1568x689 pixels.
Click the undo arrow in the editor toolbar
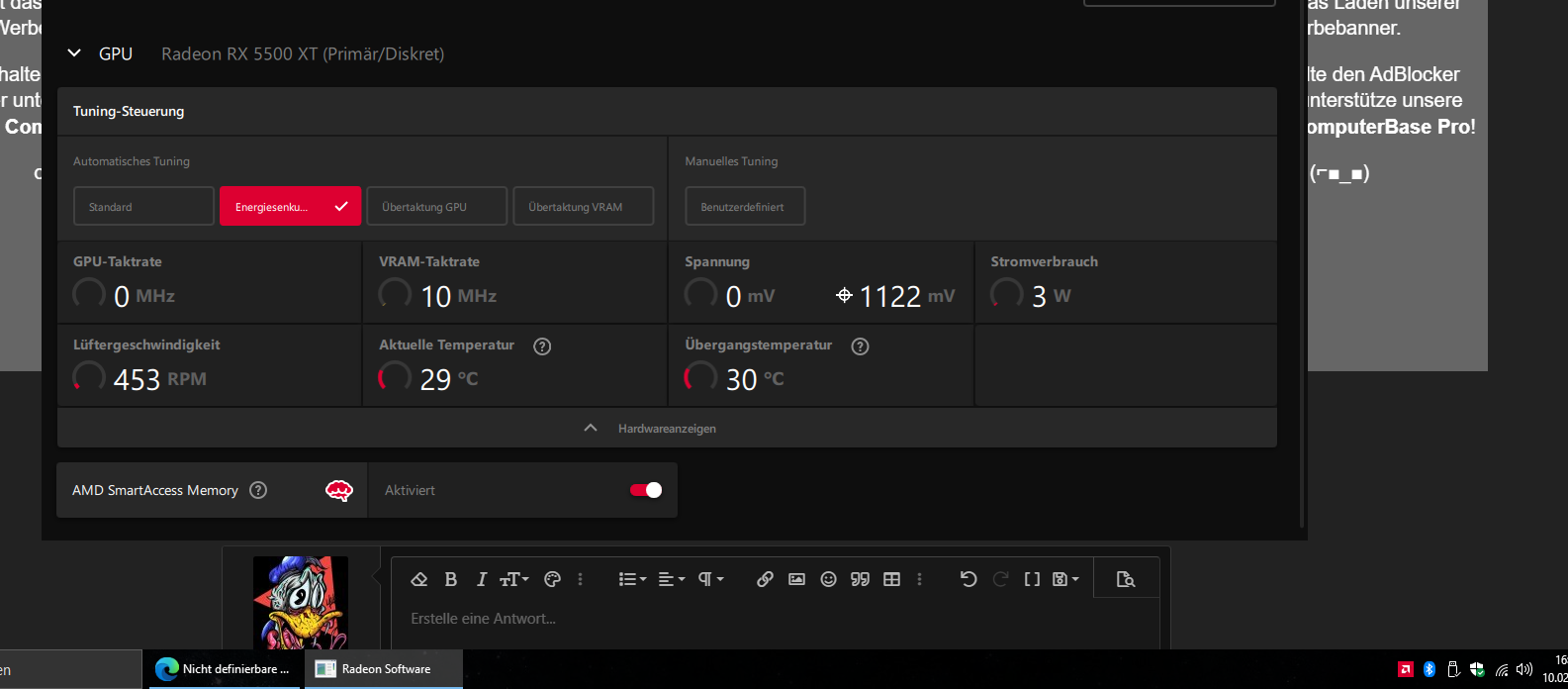tap(968, 579)
